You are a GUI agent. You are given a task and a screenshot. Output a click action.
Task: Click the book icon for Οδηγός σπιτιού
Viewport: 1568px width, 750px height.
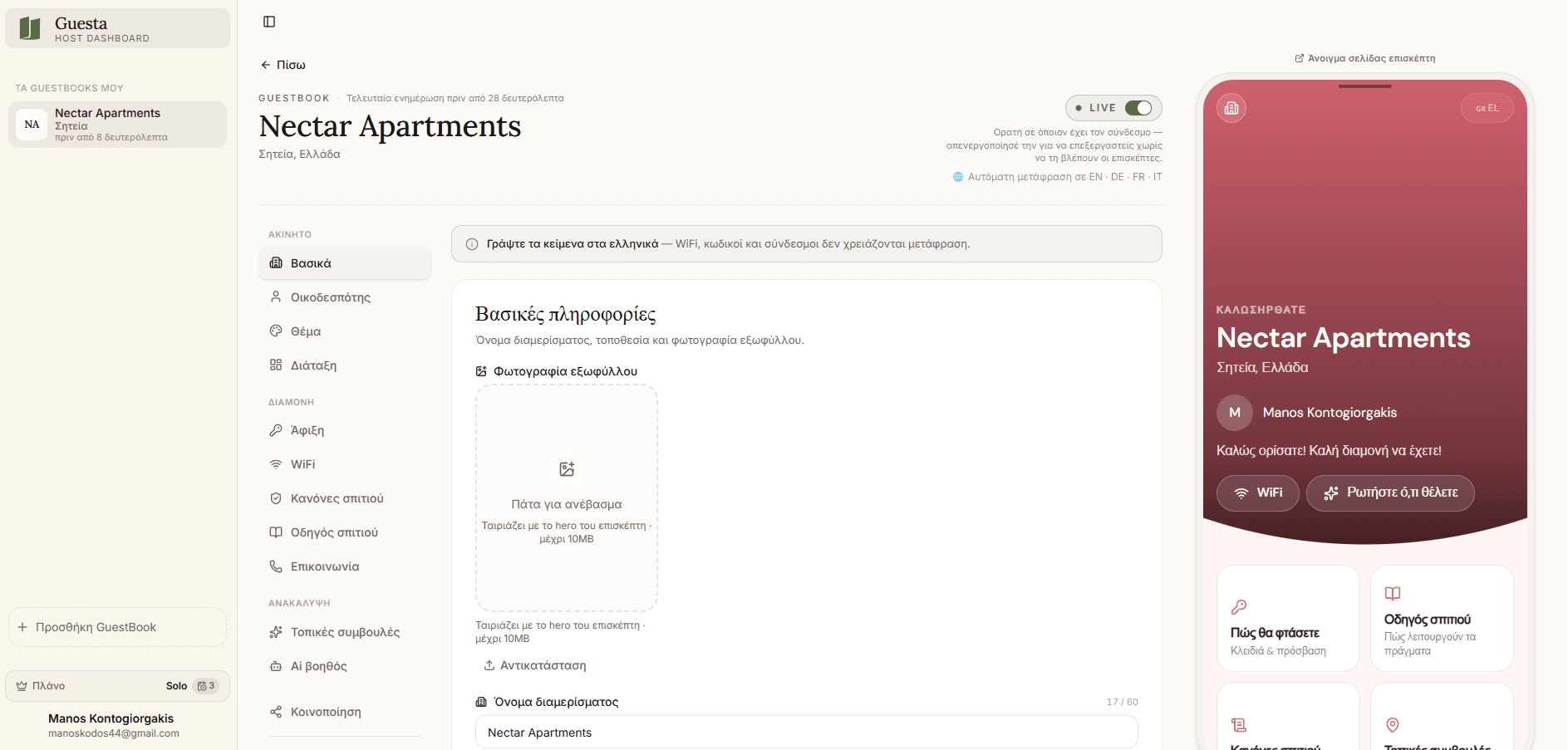276,532
